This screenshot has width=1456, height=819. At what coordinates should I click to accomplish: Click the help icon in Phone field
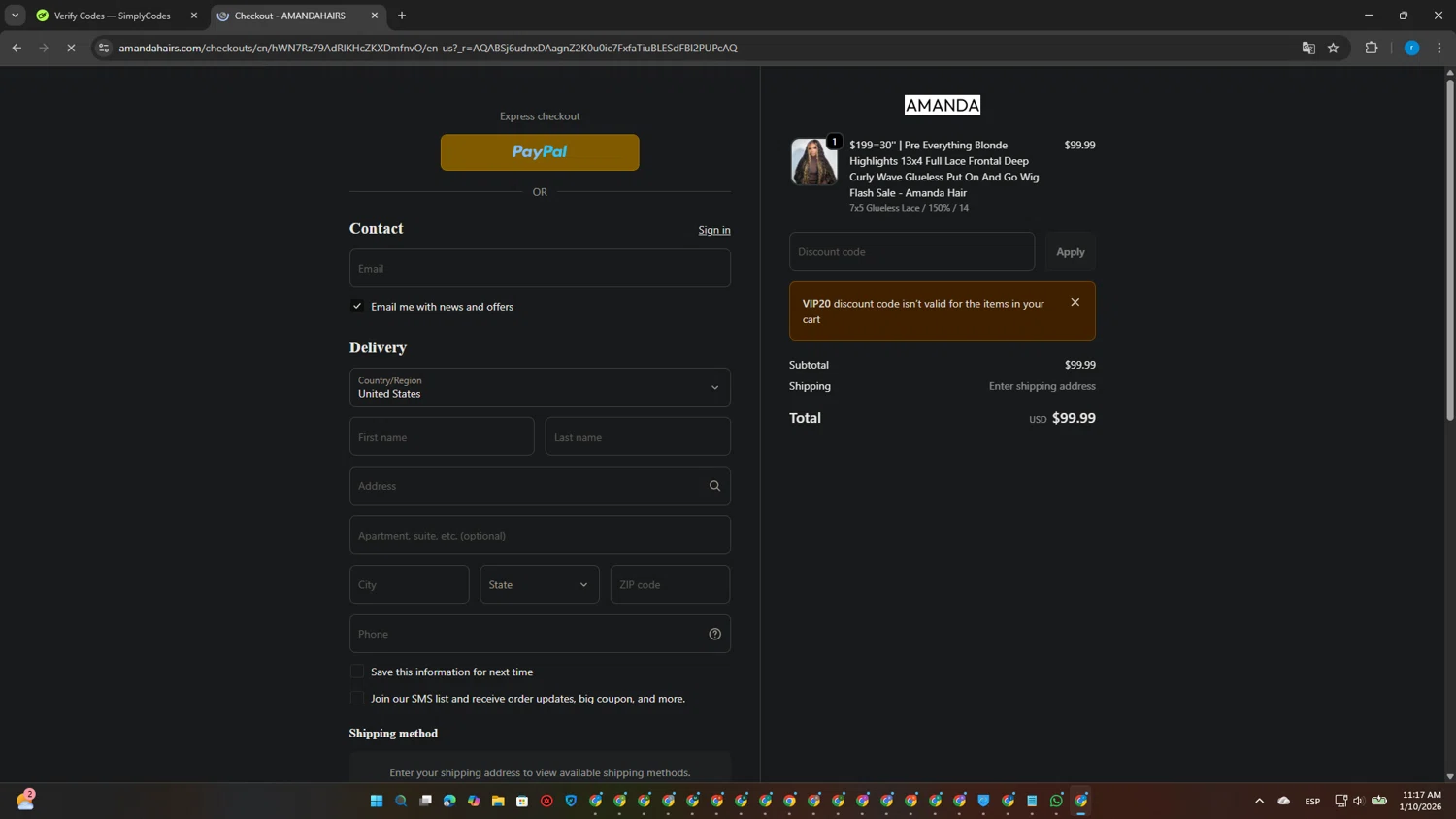point(715,634)
